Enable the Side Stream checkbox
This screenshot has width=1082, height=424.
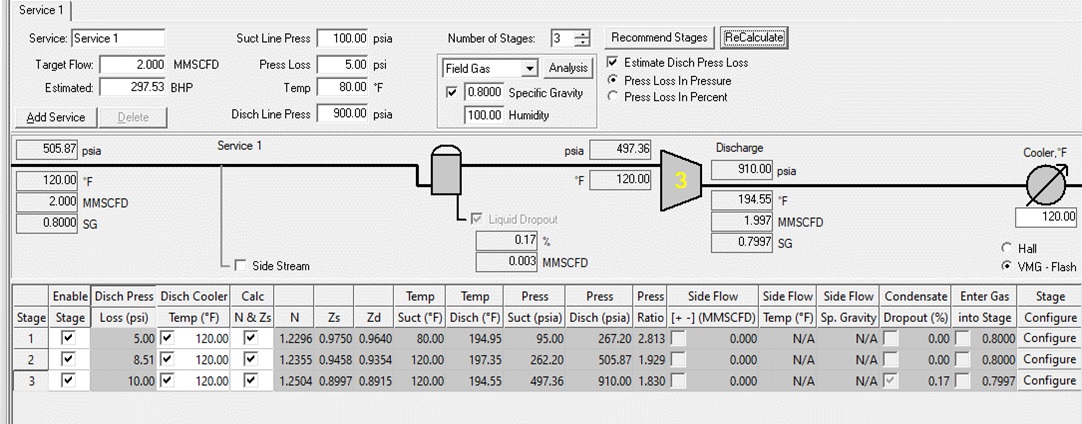pyautogui.click(x=240, y=266)
